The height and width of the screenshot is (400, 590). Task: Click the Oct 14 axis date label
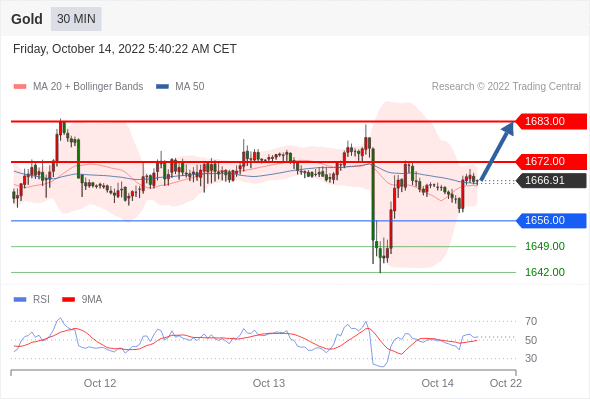(x=438, y=383)
